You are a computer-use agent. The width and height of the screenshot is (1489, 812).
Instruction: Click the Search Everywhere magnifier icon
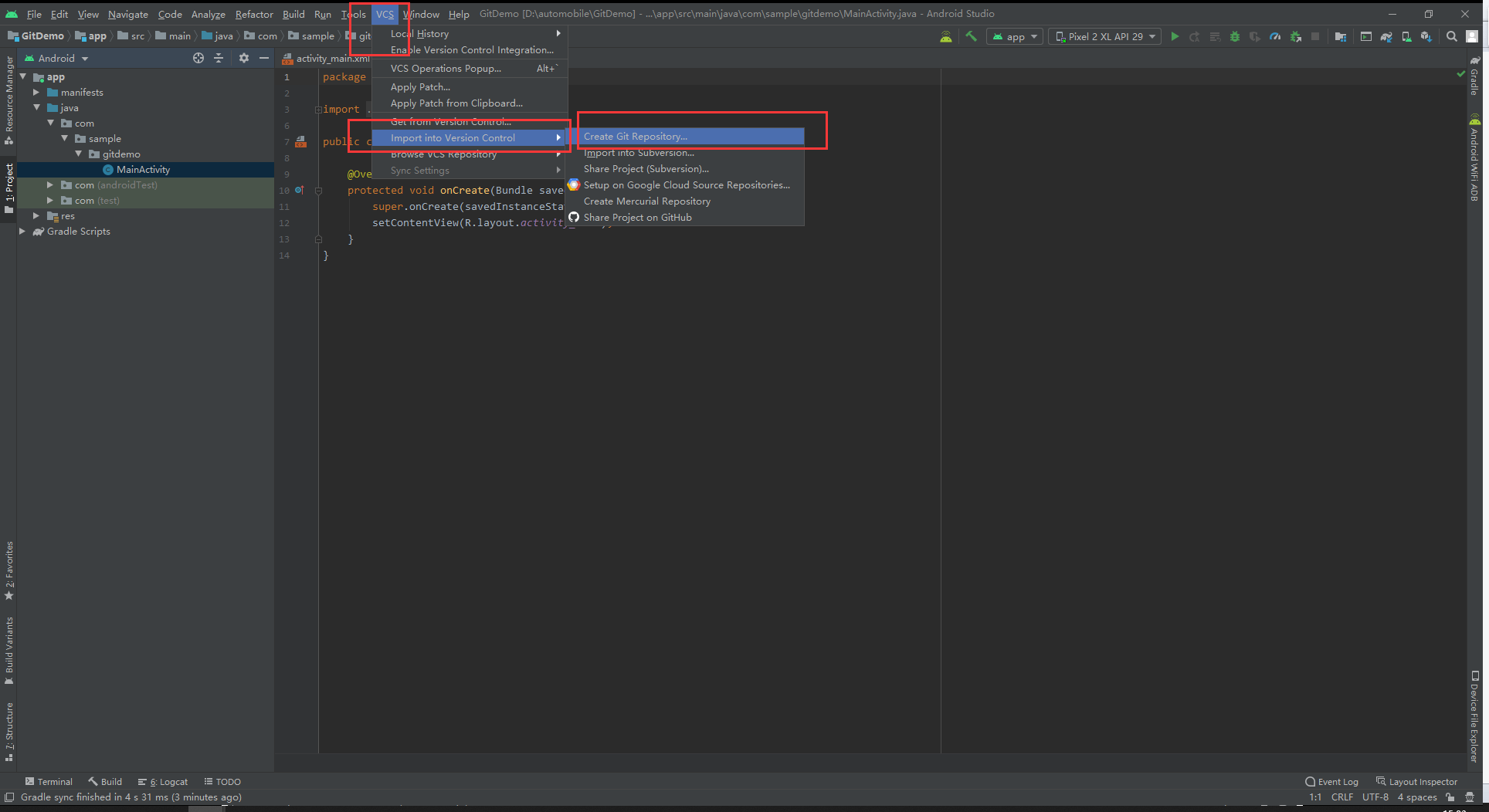(x=1452, y=36)
